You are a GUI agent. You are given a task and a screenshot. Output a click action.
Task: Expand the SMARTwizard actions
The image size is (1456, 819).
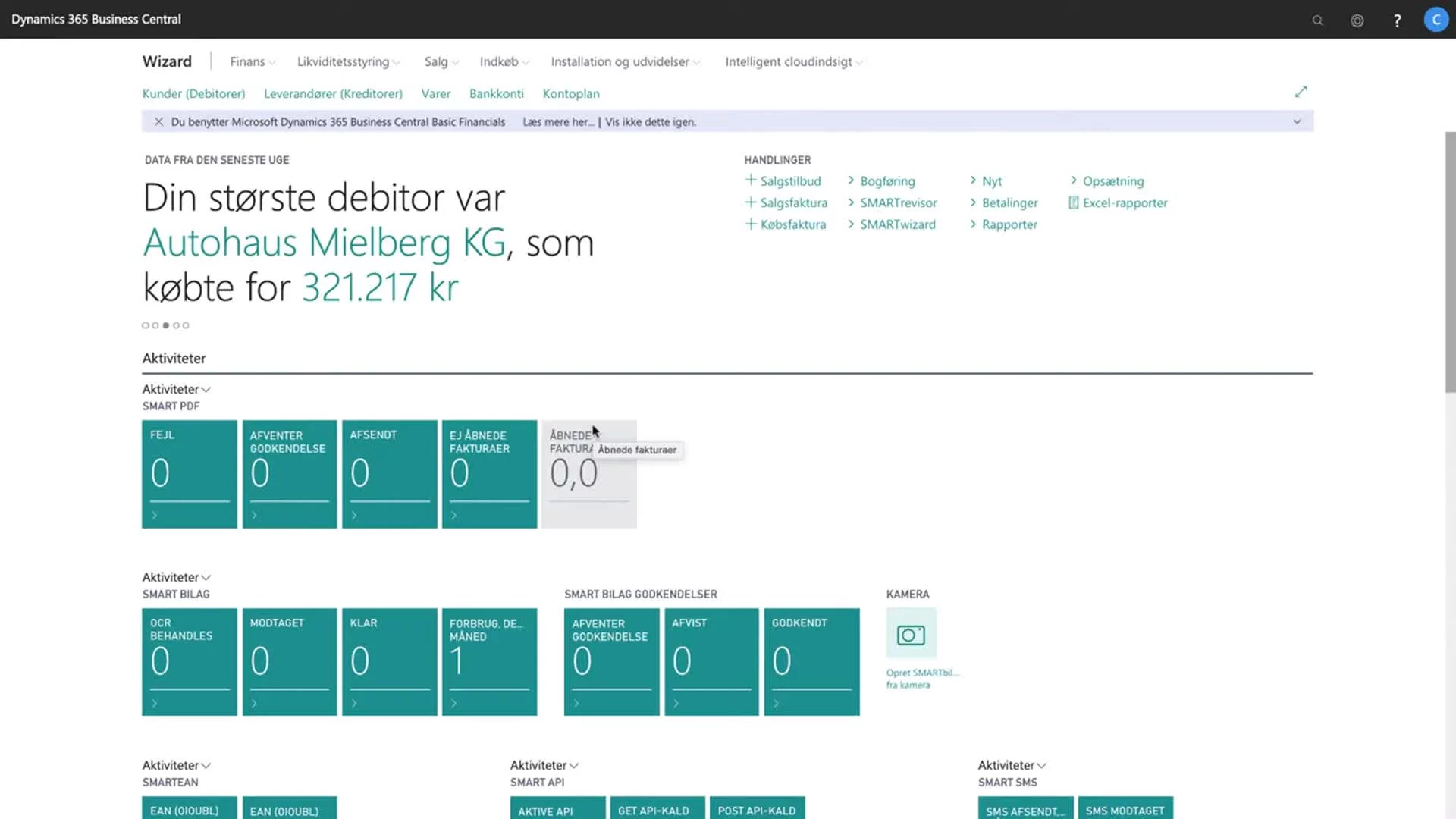(891, 224)
